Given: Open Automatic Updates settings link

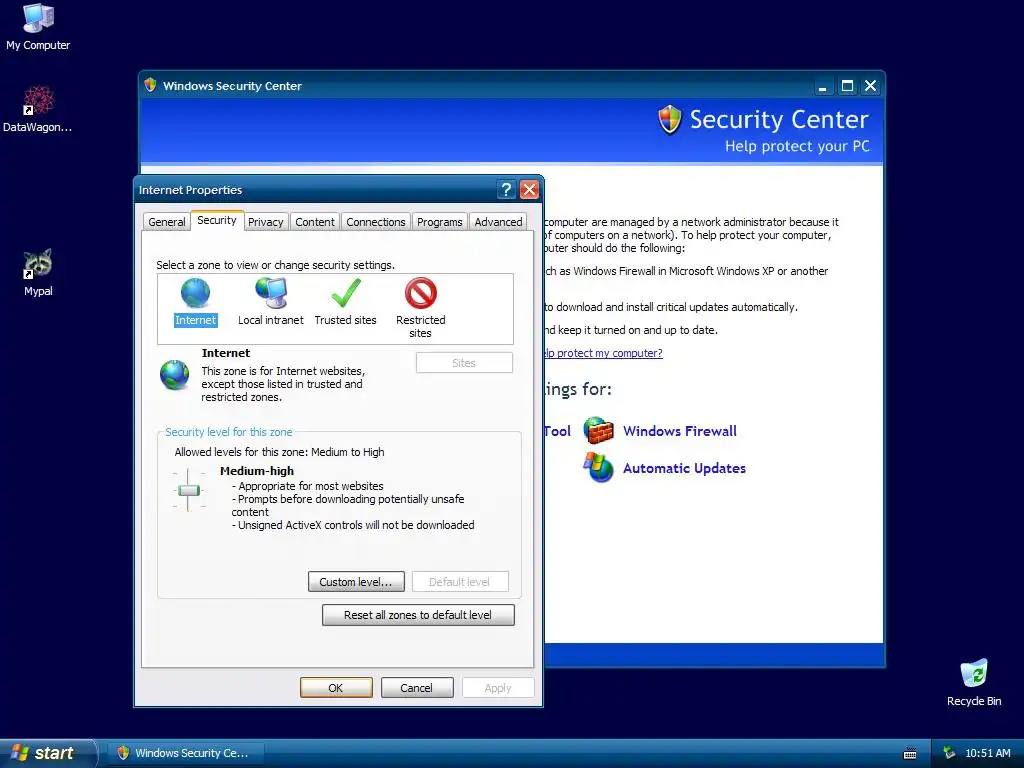Looking at the screenshot, I should click(684, 468).
